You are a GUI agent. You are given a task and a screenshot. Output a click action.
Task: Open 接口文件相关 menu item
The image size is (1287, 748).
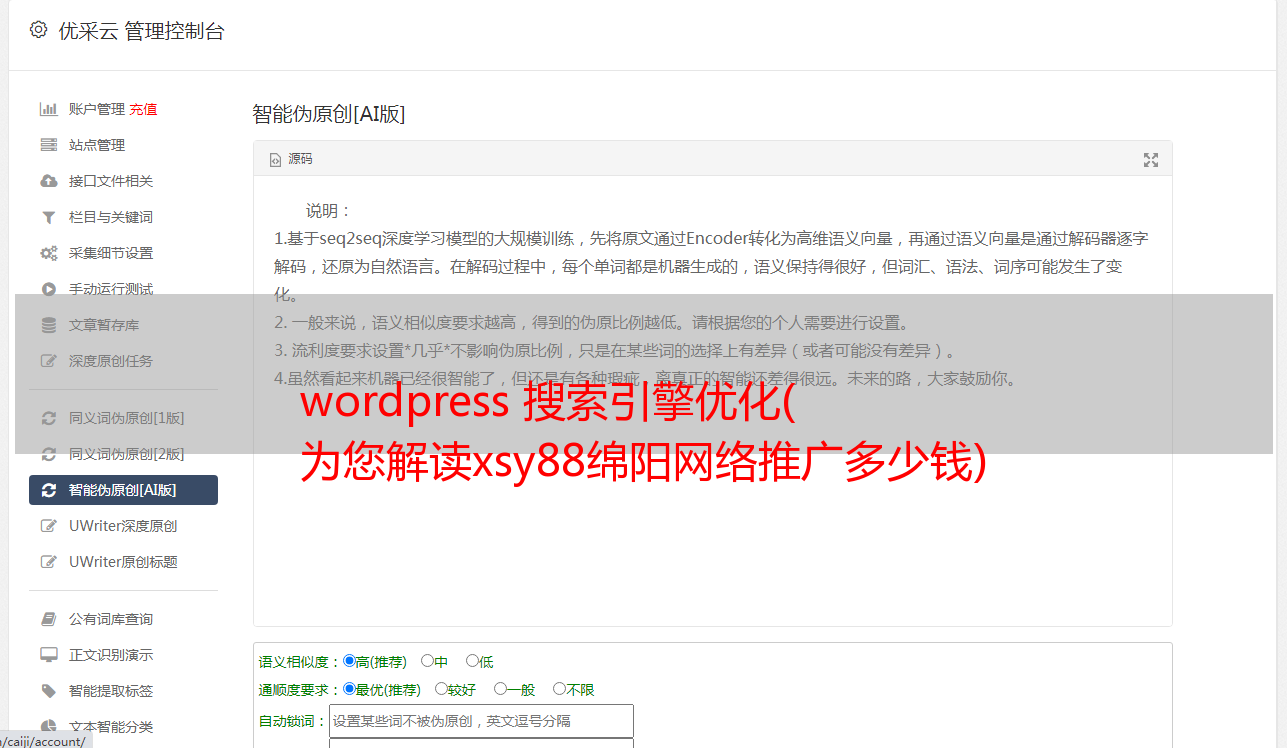pos(111,181)
